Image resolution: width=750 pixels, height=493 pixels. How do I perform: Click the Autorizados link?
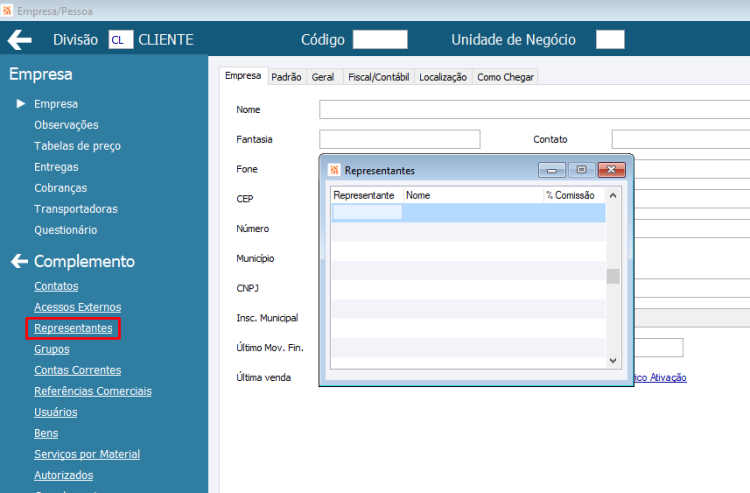[x=64, y=475]
